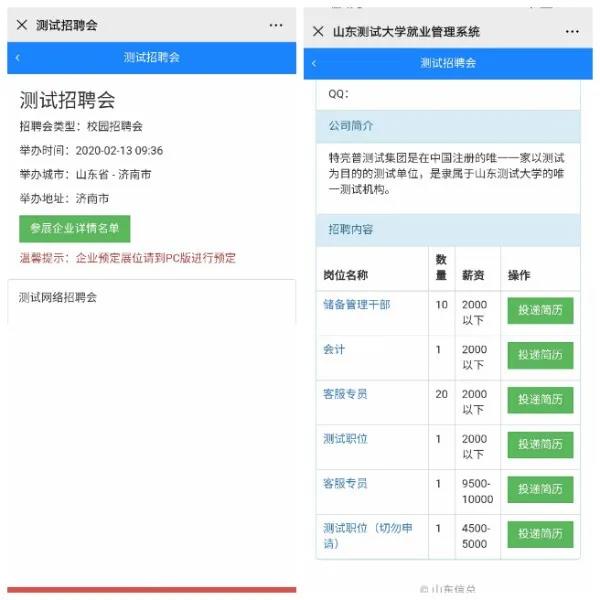Viewport: 600px width, 600px height.
Task: Open the 参展企业详情名单 green button
Action: click(74, 228)
